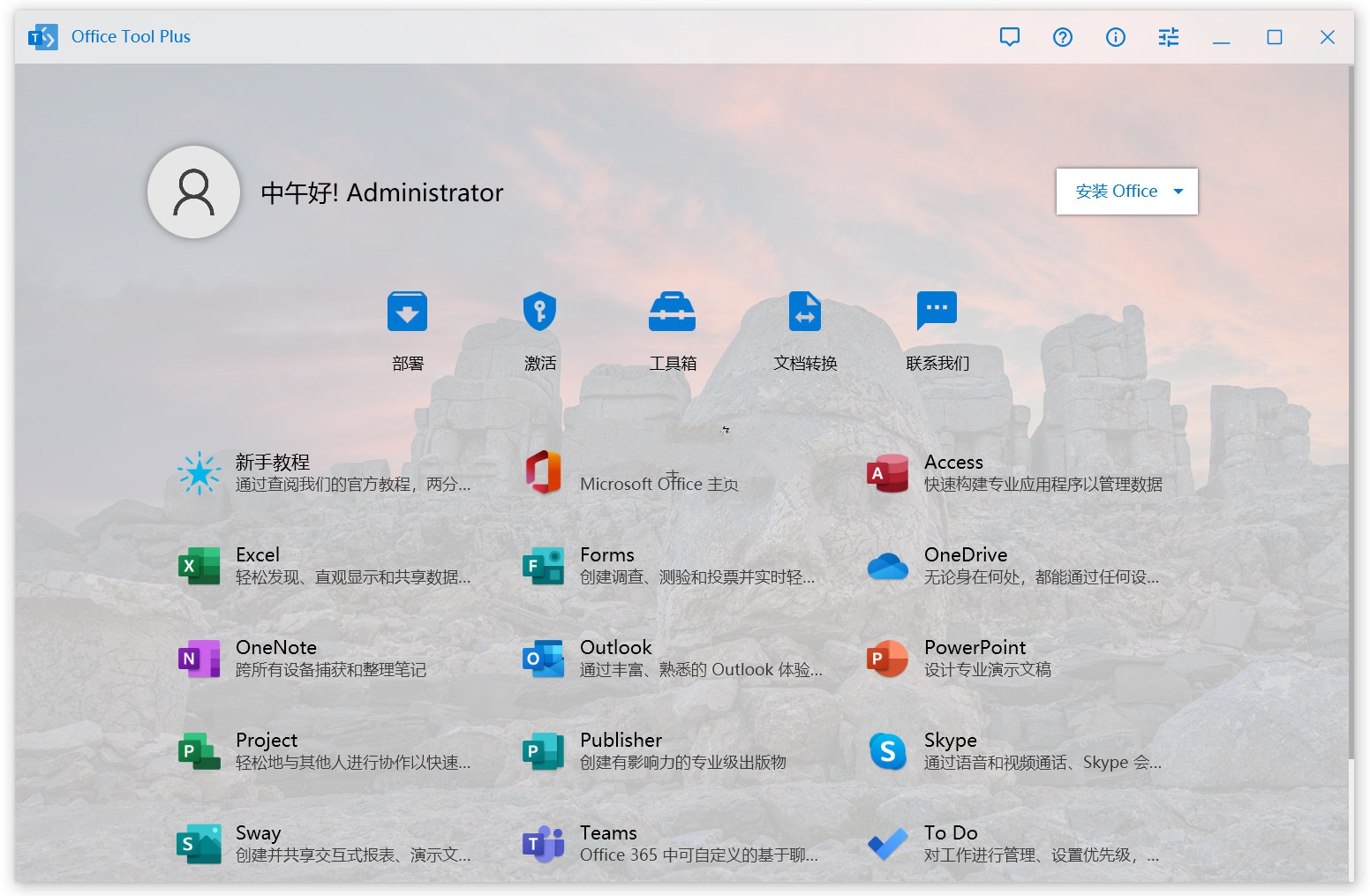Open the settings sliders icon
Screen dimensions: 1370x896
tap(1168, 37)
